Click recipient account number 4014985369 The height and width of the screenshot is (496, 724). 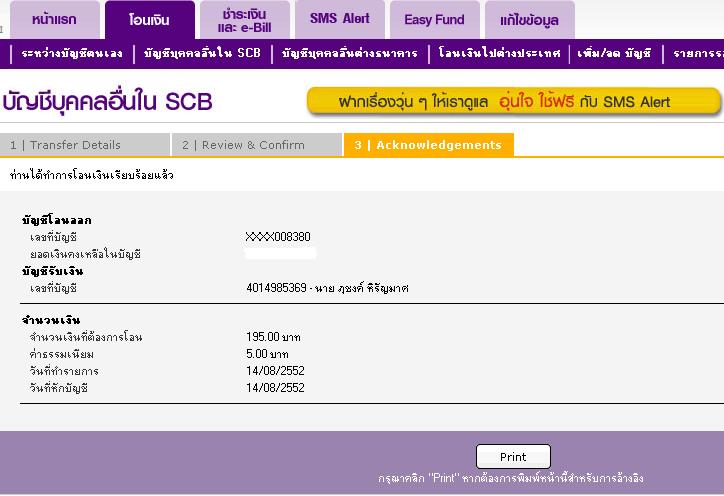[276, 288]
